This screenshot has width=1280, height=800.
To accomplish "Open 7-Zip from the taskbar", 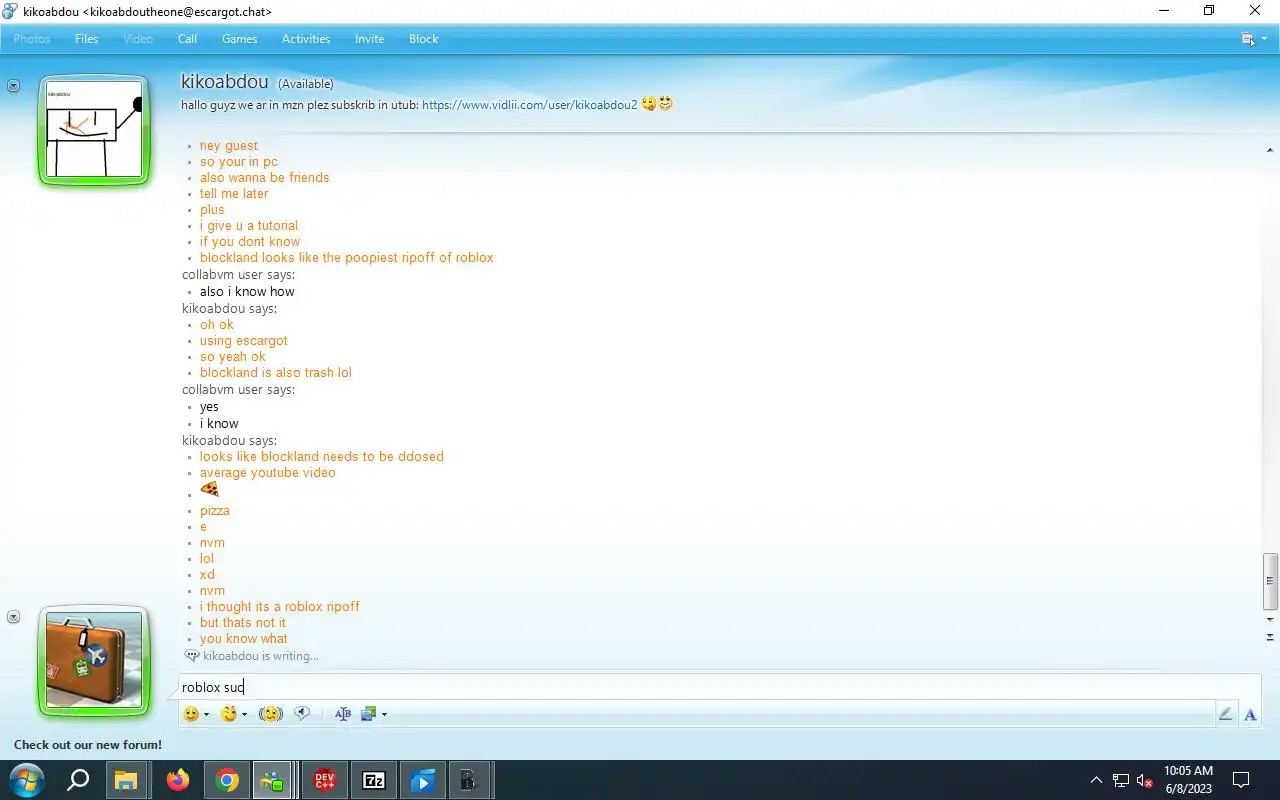I will coord(374,781).
